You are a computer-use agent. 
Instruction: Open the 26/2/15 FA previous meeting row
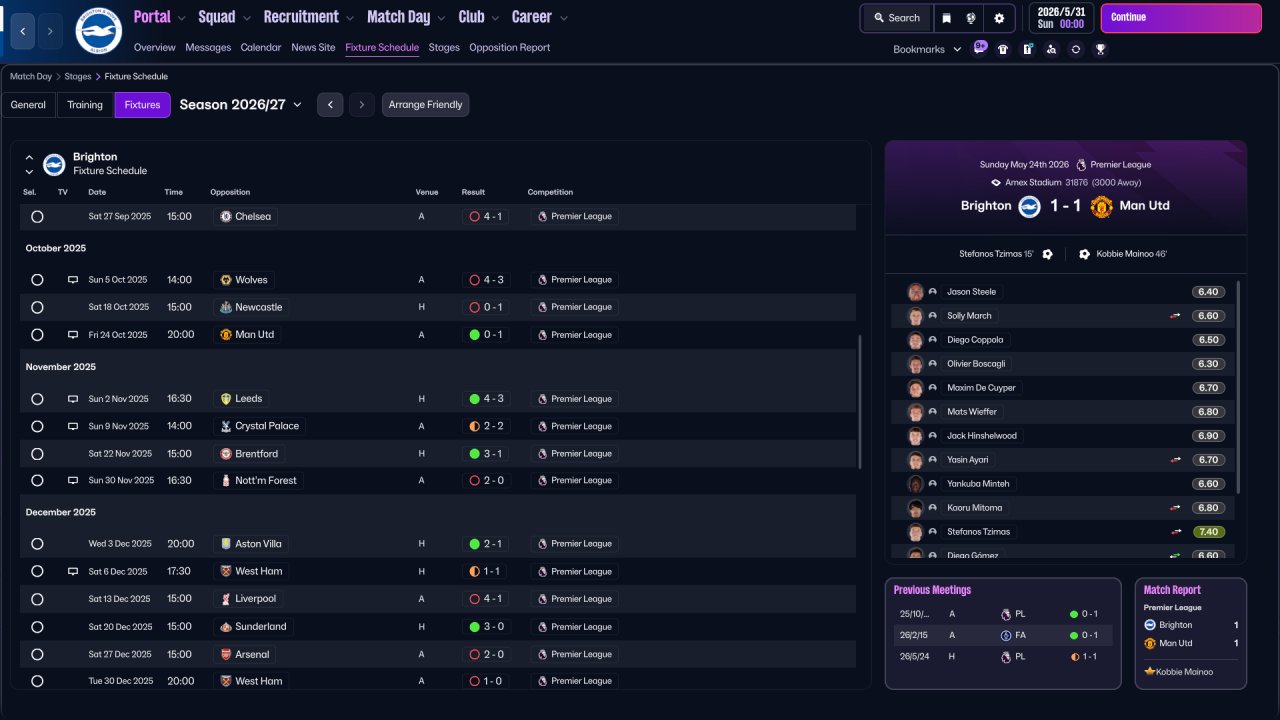(1003, 636)
